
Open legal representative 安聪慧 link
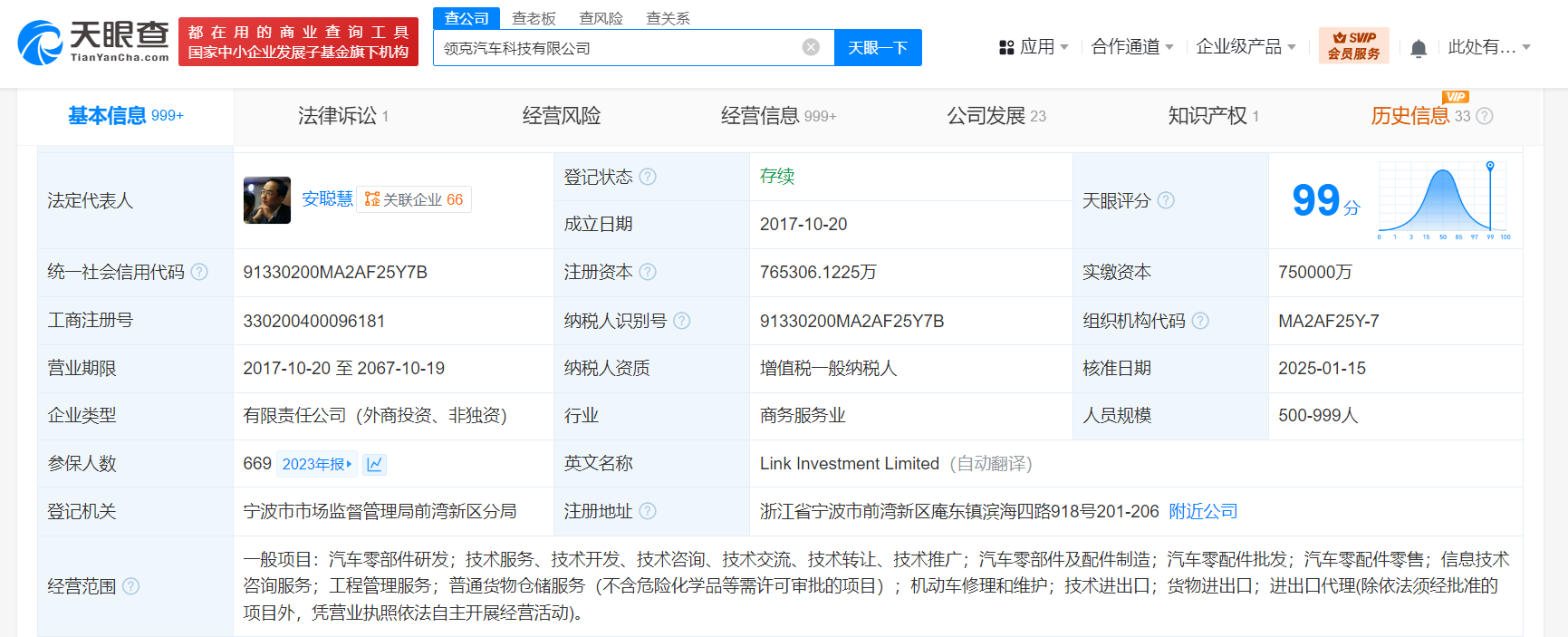pyautogui.click(x=327, y=198)
